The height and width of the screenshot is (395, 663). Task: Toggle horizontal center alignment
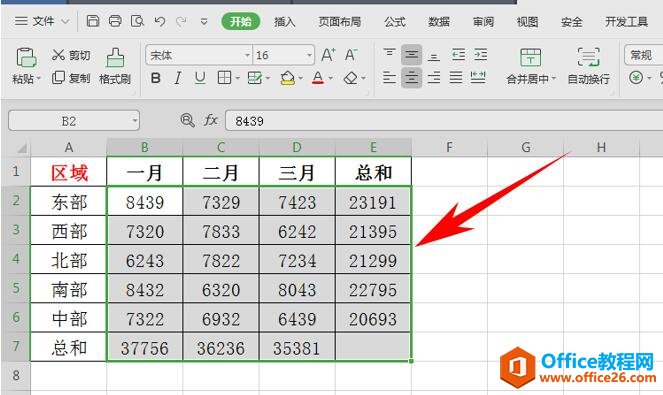[x=411, y=77]
